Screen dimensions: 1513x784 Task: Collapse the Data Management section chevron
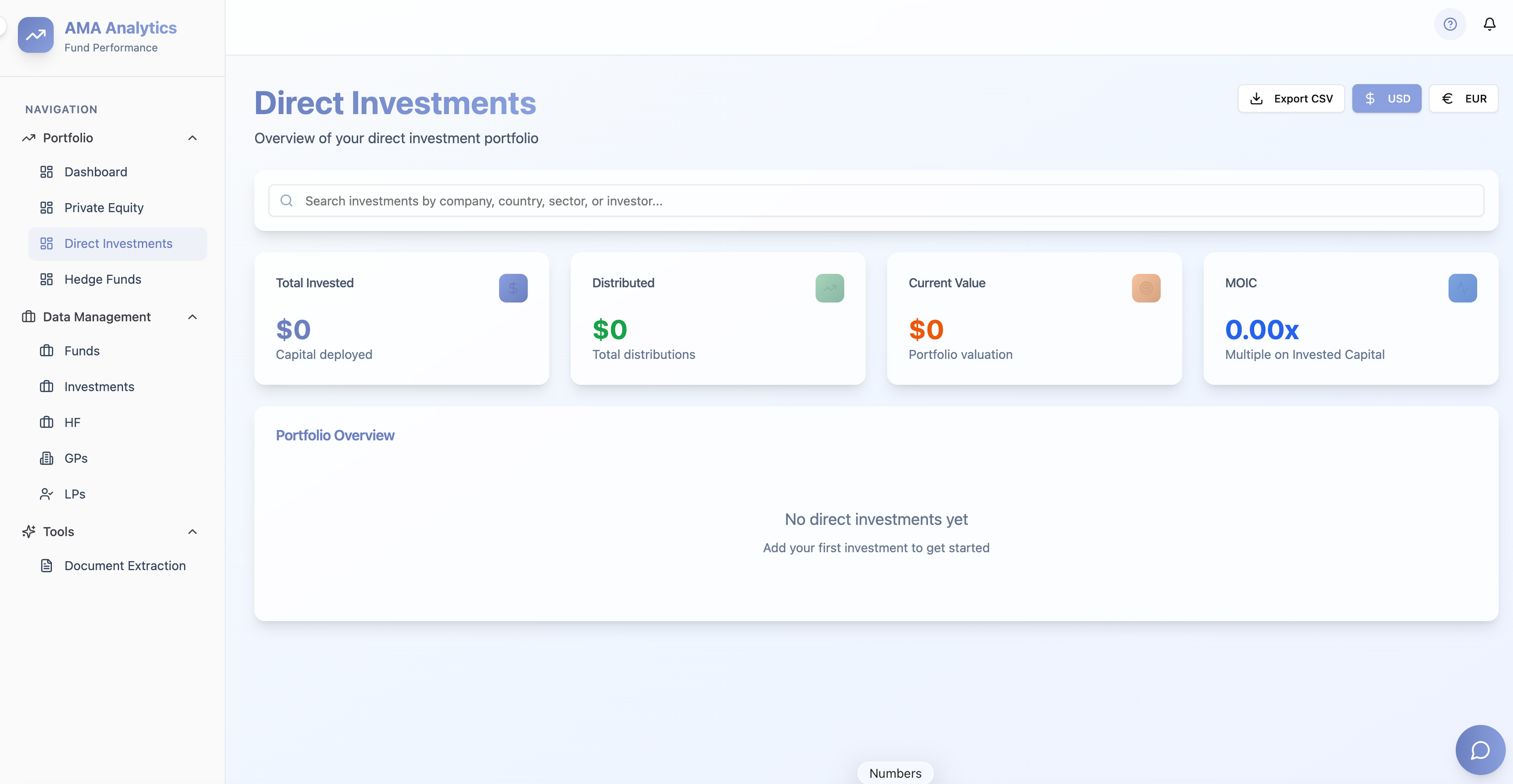(192, 317)
